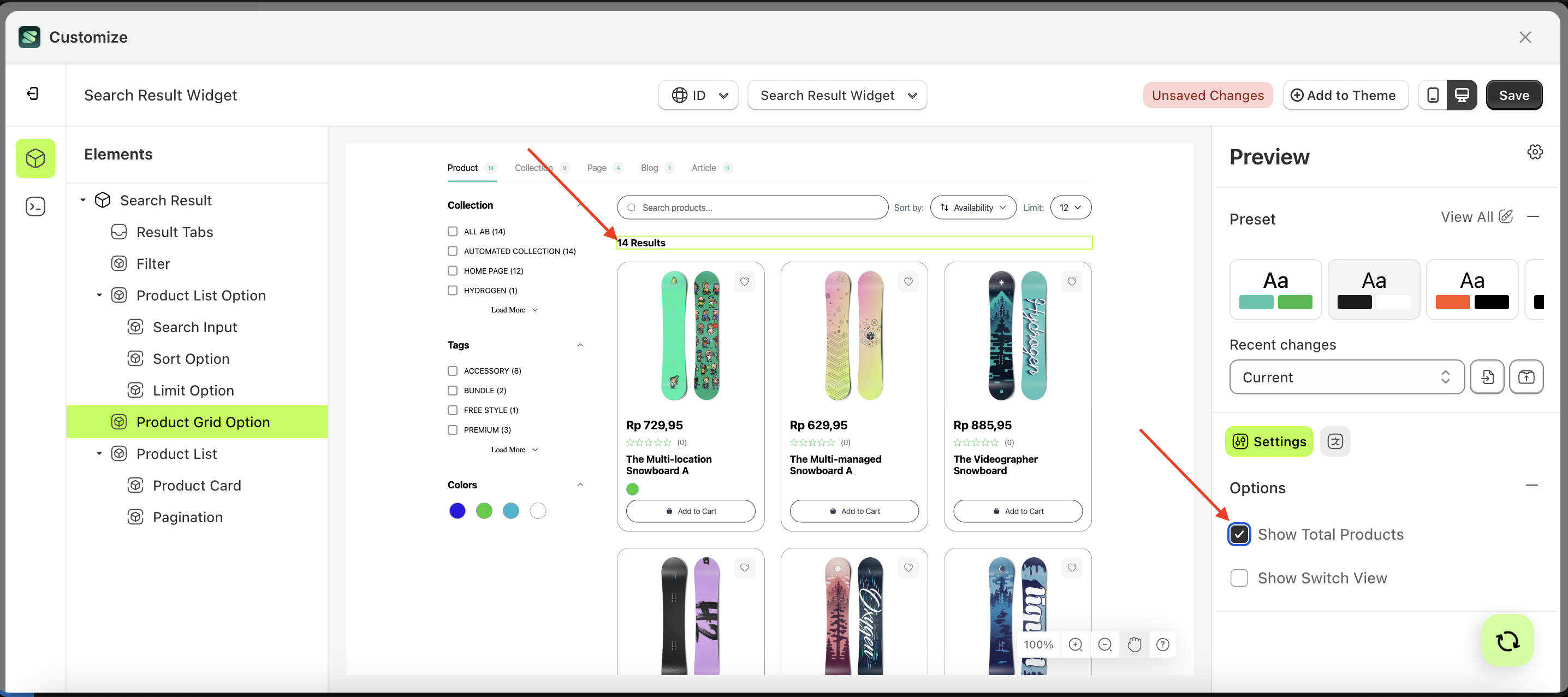This screenshot has height=697, width=1568.
Task: Open the Elements panel cube icon
Action: tap(35, 158)
